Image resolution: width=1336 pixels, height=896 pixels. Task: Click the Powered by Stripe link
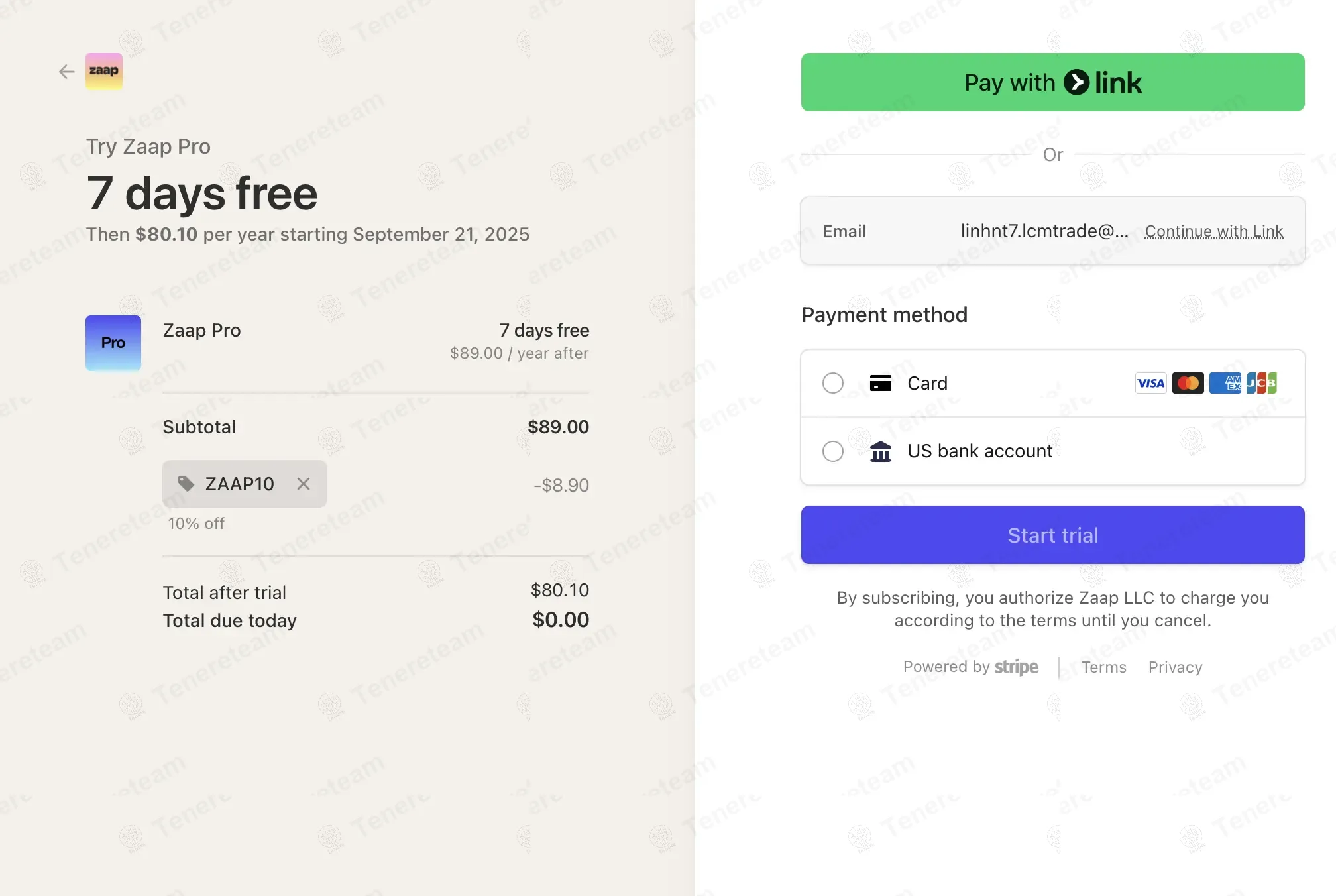click(x=970, y=667)
